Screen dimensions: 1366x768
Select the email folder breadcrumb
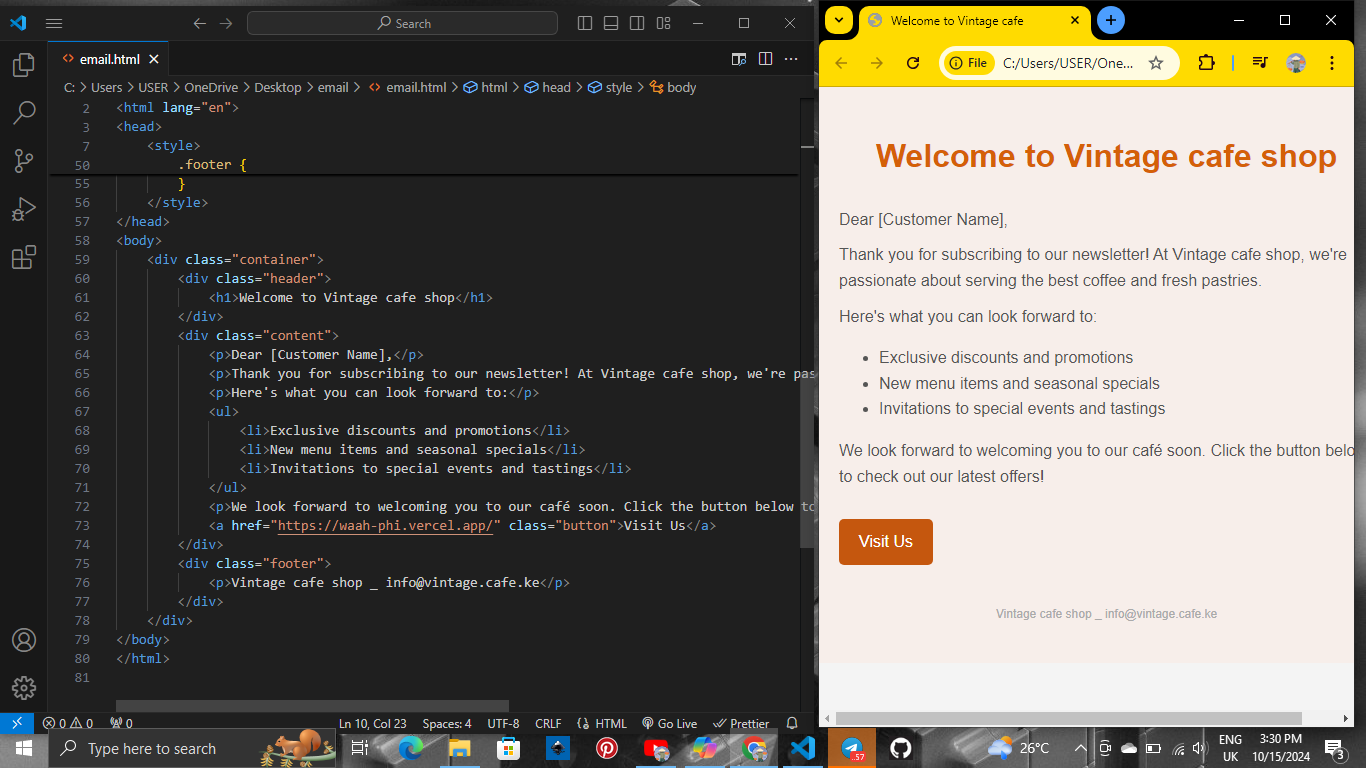point(333,87)
